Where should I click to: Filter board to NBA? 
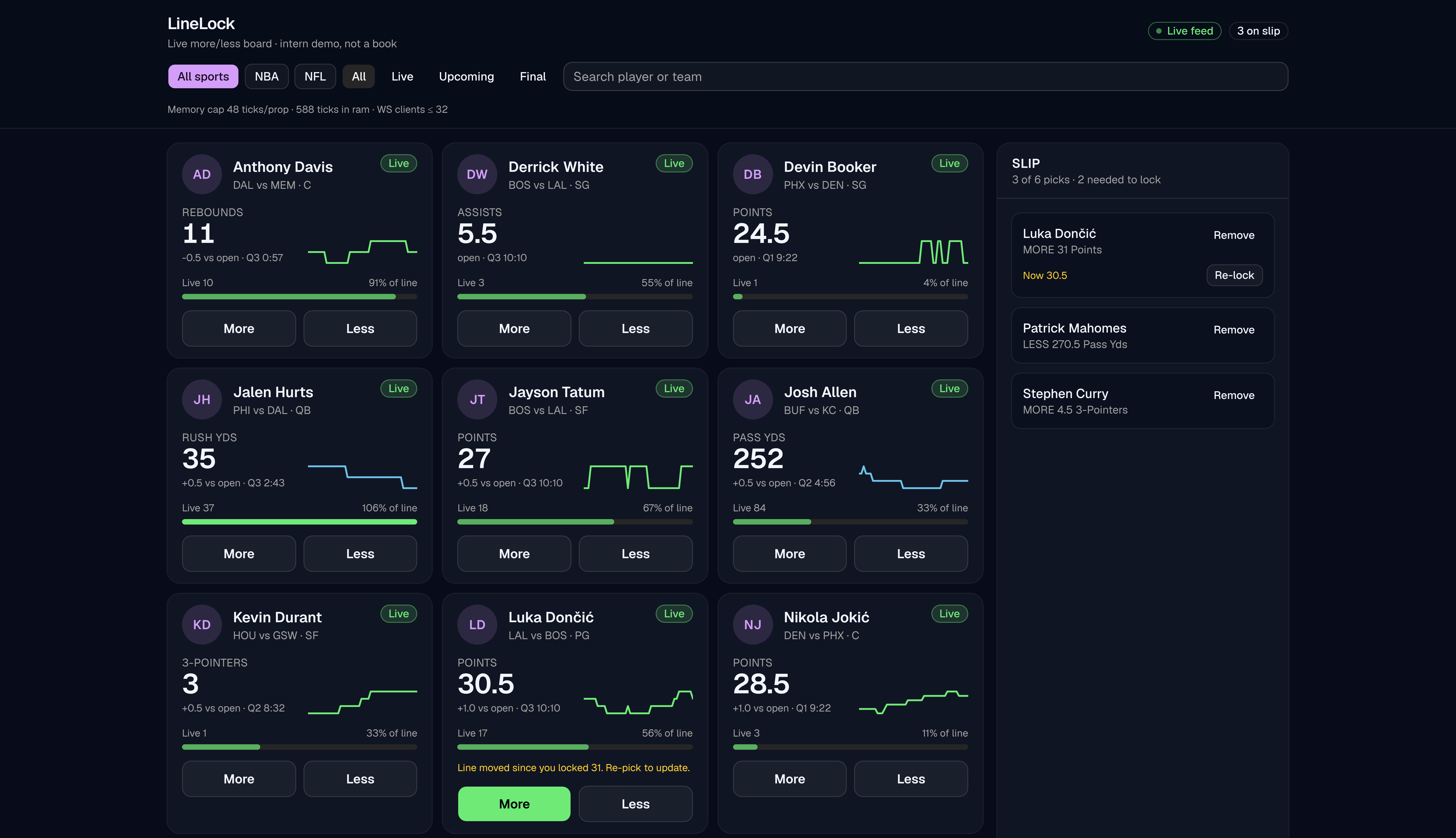[x=266, y=77]
